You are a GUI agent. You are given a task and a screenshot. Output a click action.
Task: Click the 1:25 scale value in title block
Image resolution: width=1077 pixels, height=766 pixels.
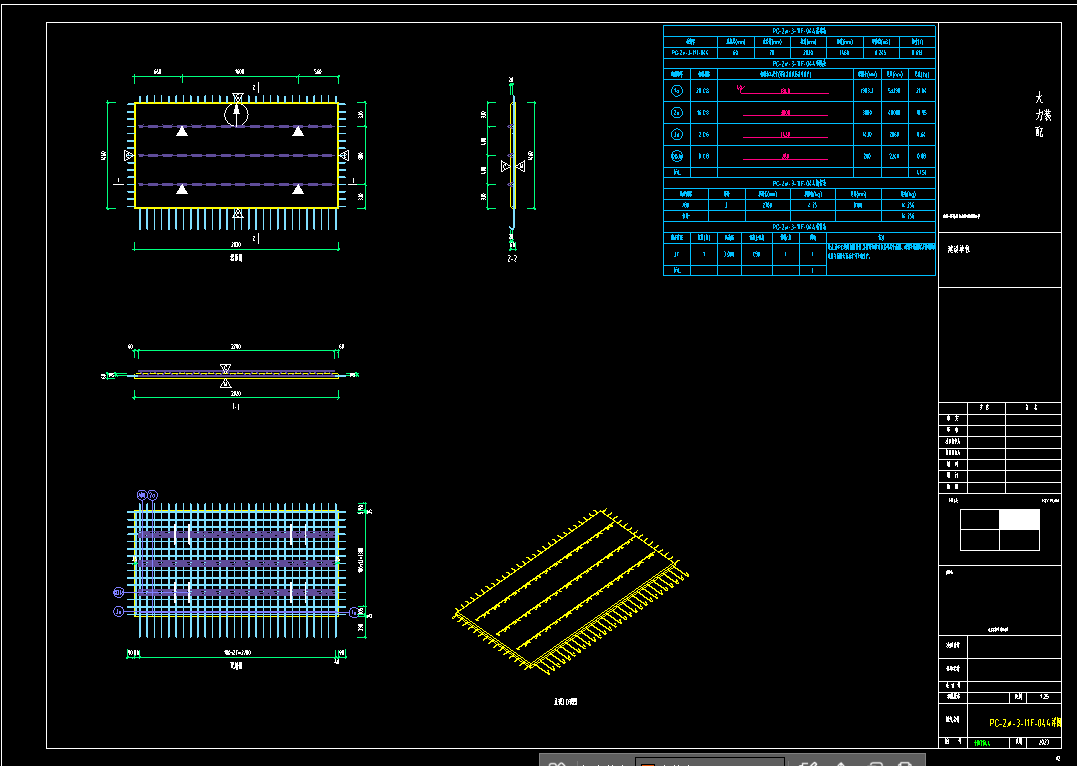[1045, 697]
